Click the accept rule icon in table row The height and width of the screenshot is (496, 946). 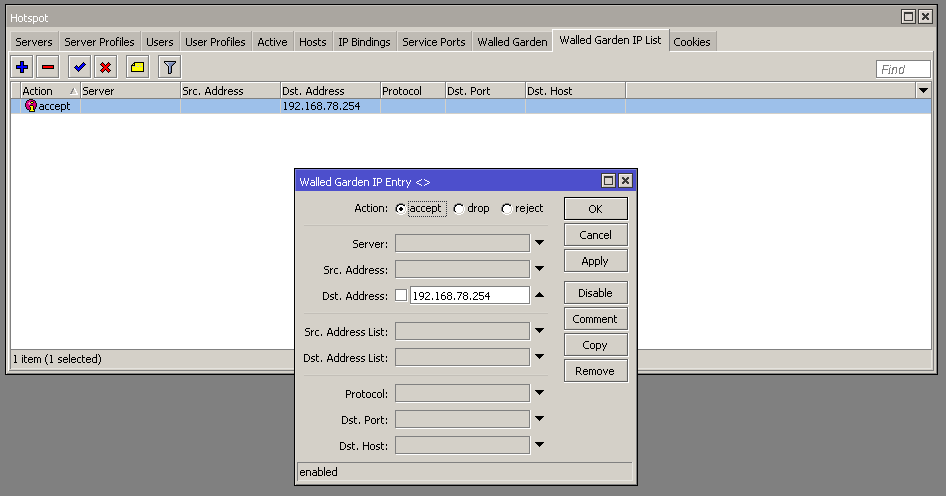[x=30, y=106]
